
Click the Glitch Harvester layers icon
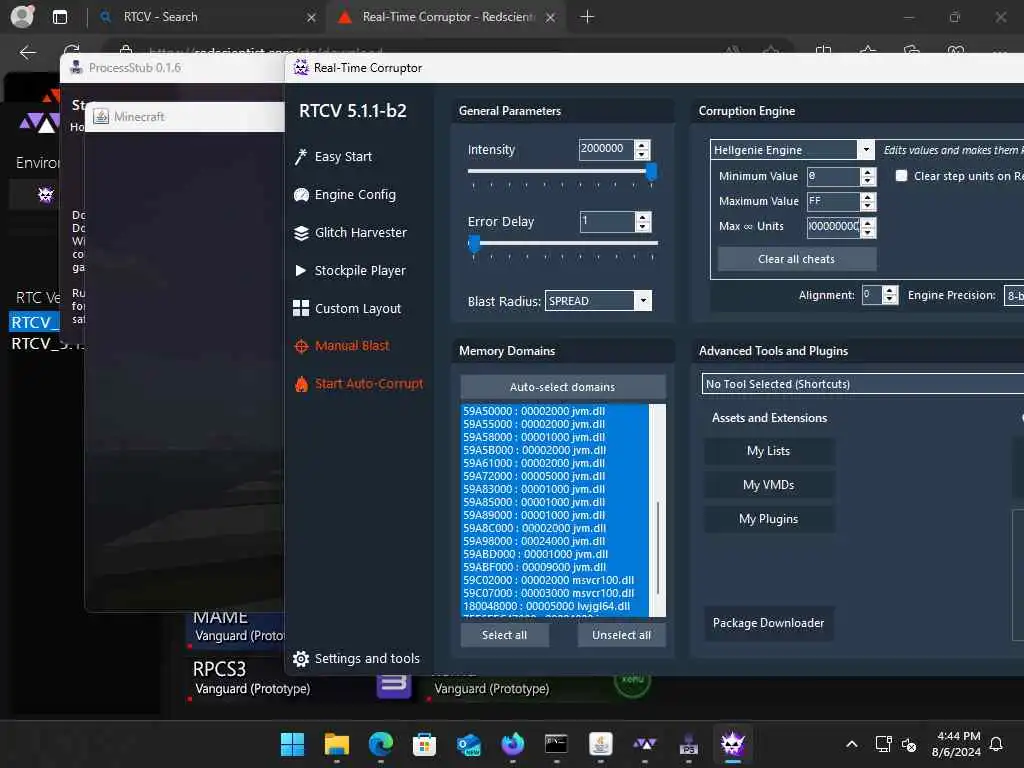click(x=301, y=232)
